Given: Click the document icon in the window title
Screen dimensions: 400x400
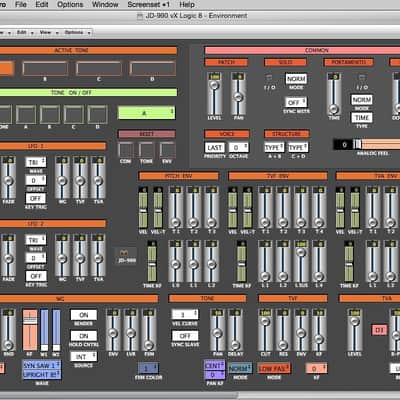Looking at the screenshot, I should pos(140,16).
